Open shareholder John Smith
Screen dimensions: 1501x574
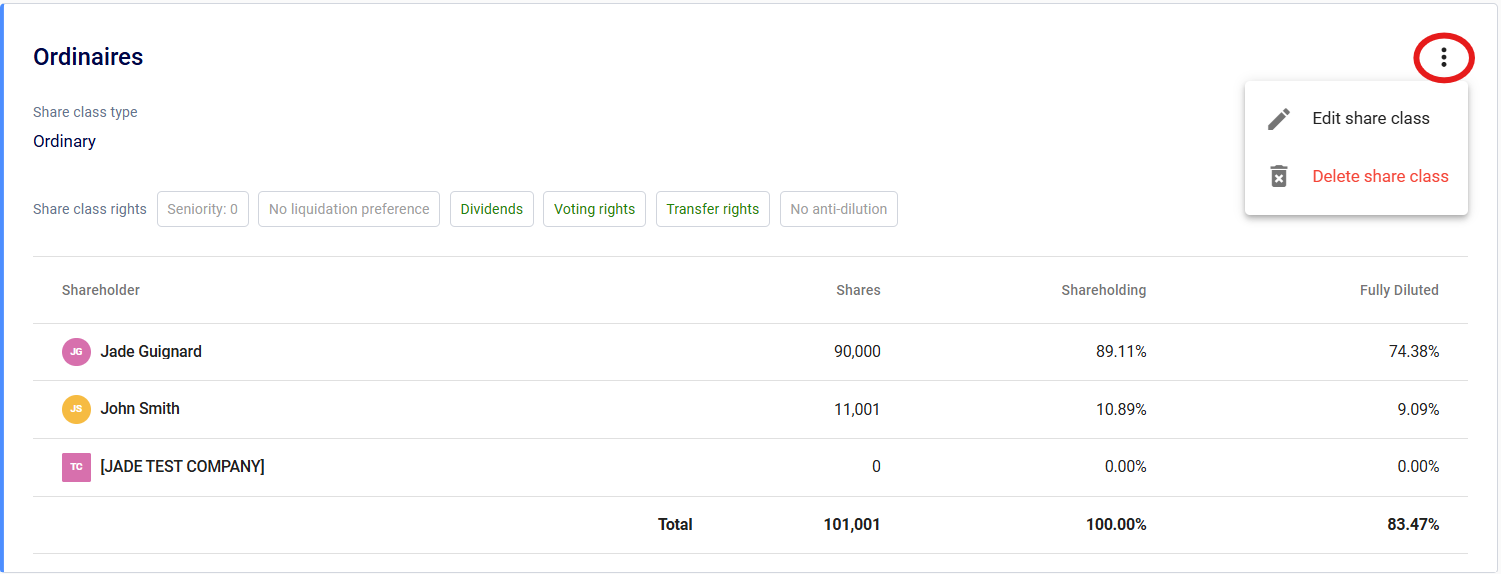point(140,409)
